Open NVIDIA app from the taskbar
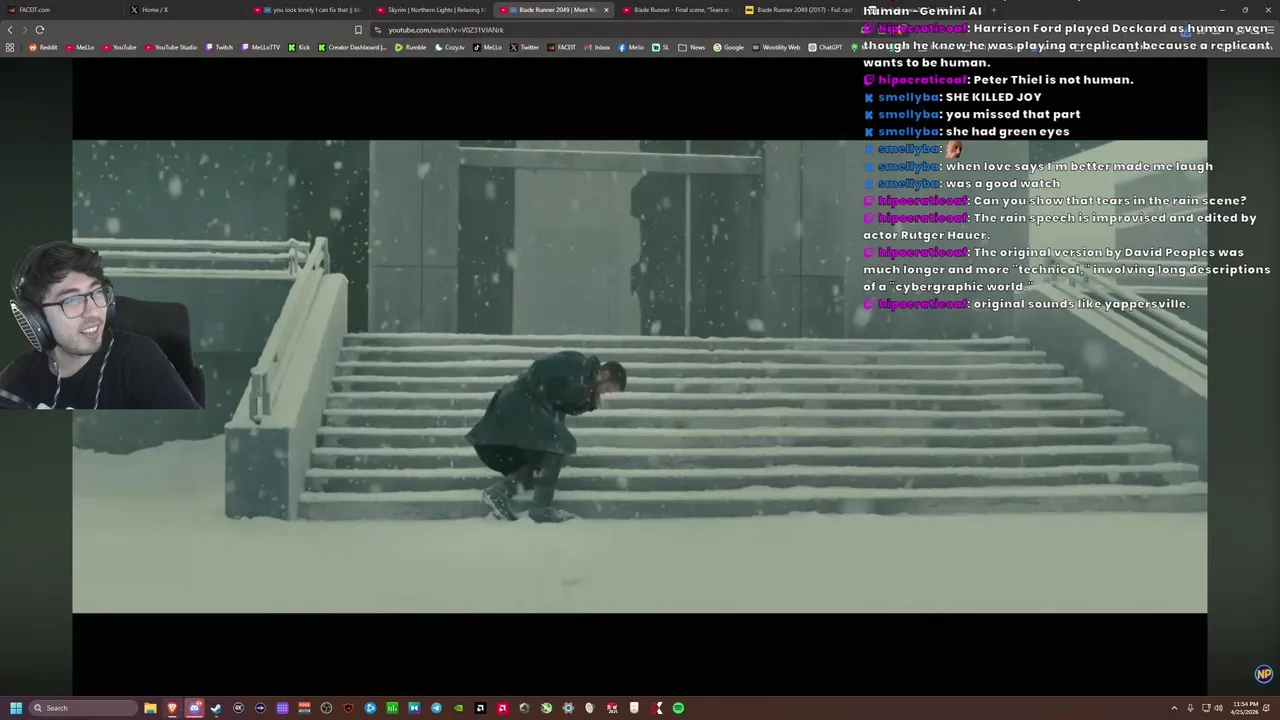1280x720 pixels. tap(458, 708)
